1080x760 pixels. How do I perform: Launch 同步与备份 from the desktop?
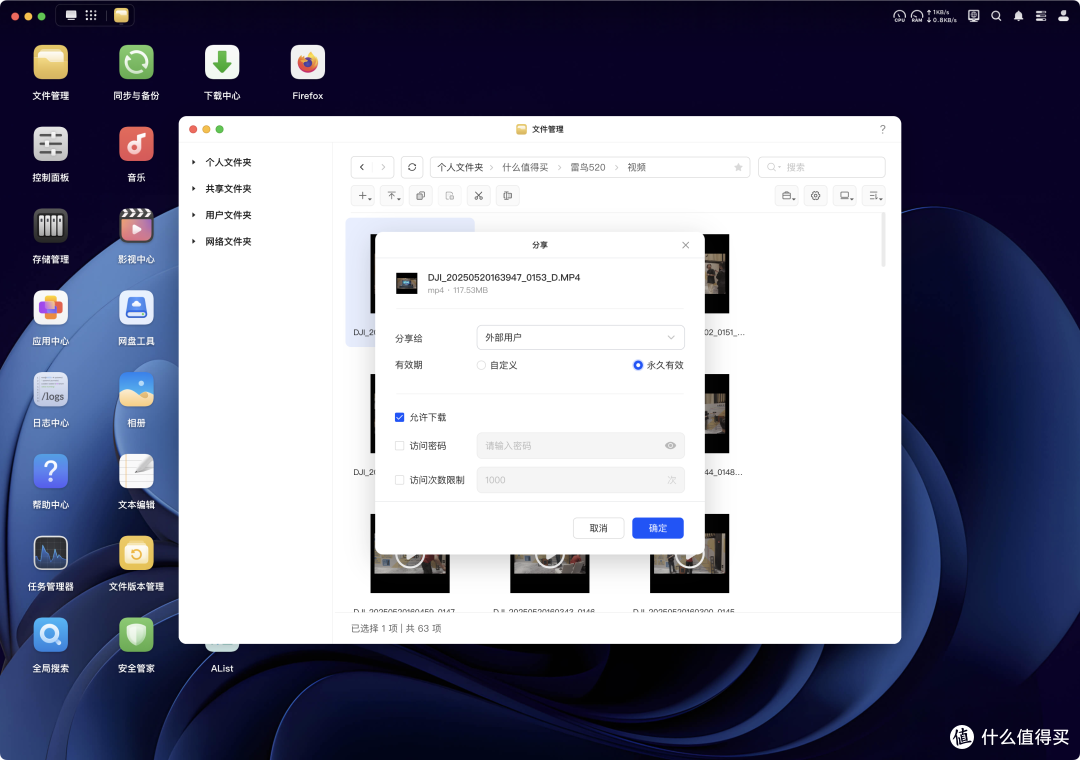click(136, 63)
